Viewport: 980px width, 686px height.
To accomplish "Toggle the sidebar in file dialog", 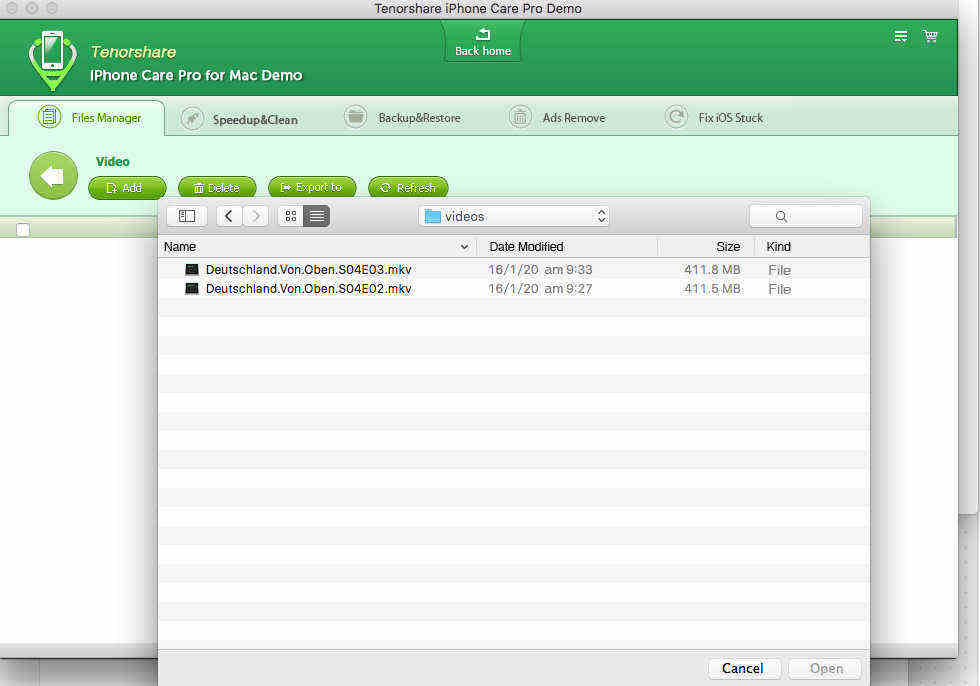I will pos(187,216).
